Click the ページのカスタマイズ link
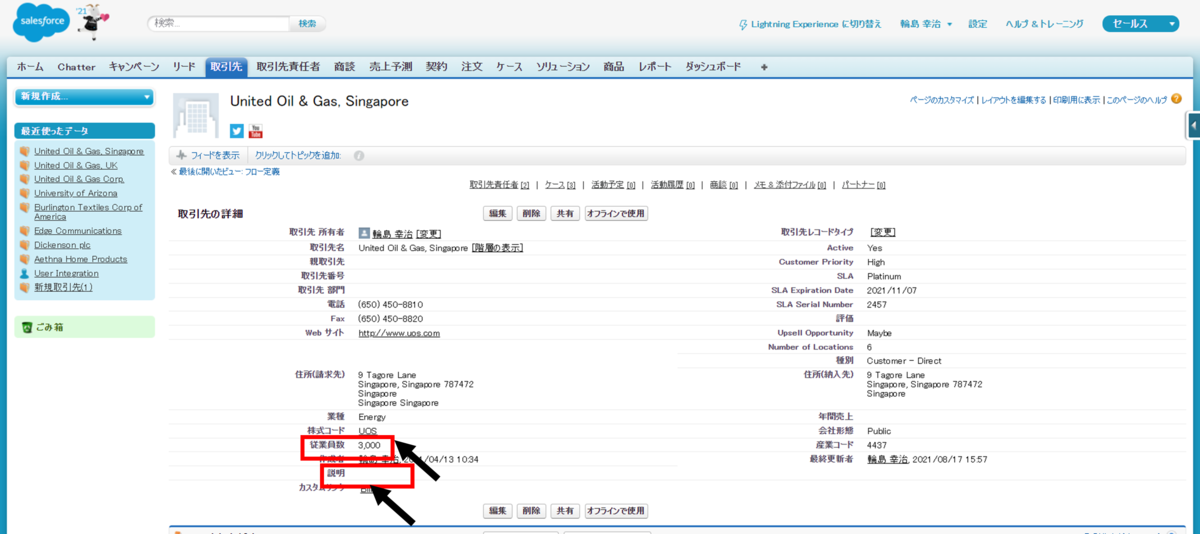 pos(942,100)
